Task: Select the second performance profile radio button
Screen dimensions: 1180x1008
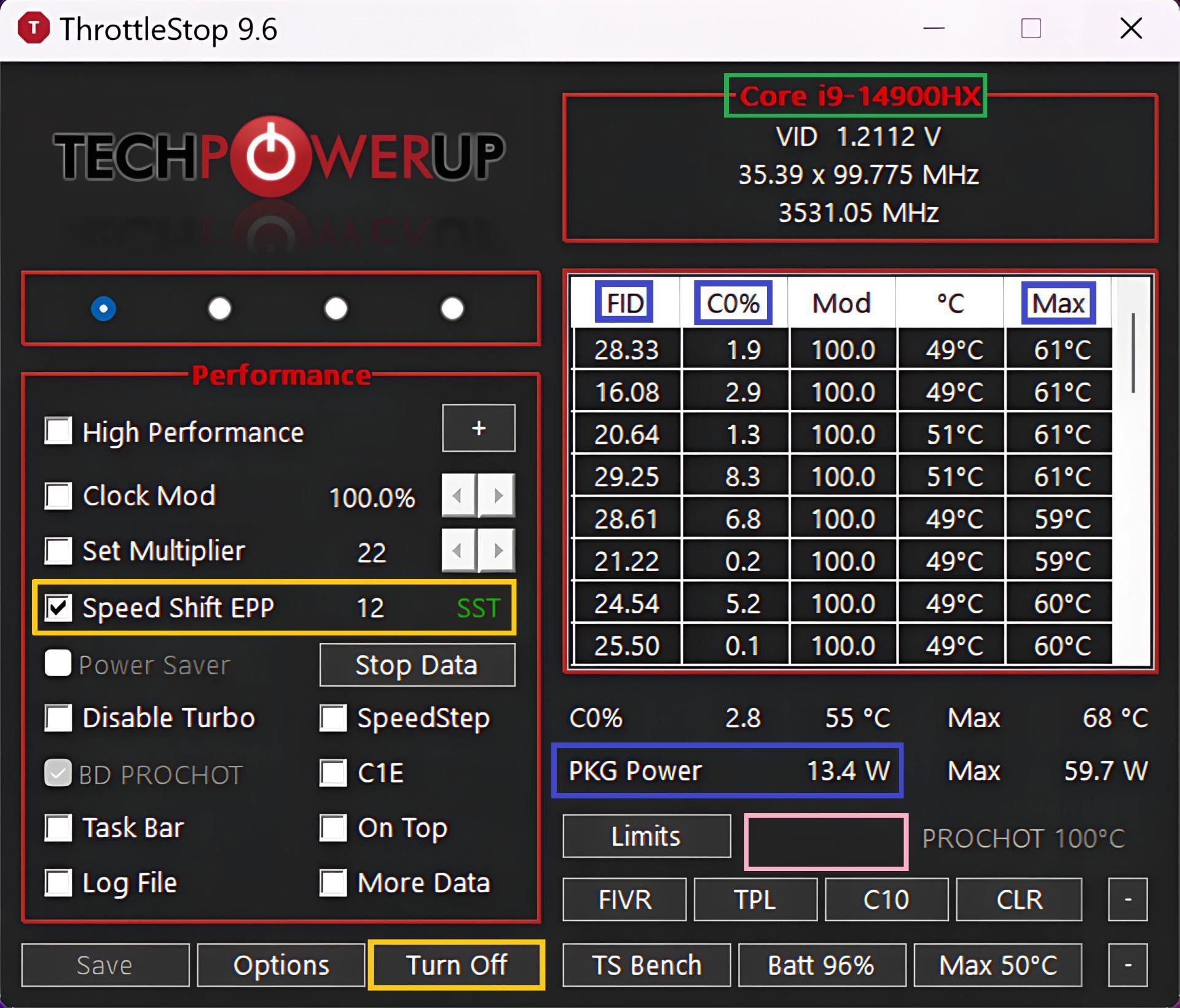Action: (x=219, y=309)
